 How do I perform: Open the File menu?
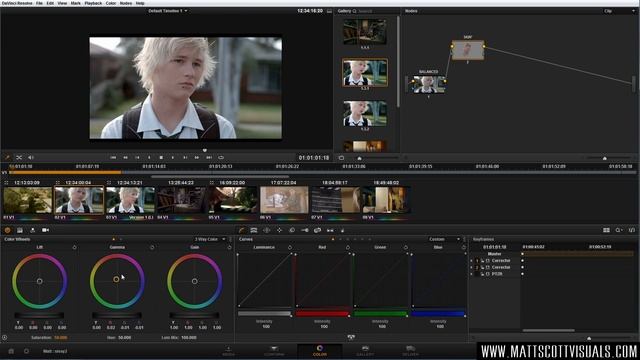[39, 3]
